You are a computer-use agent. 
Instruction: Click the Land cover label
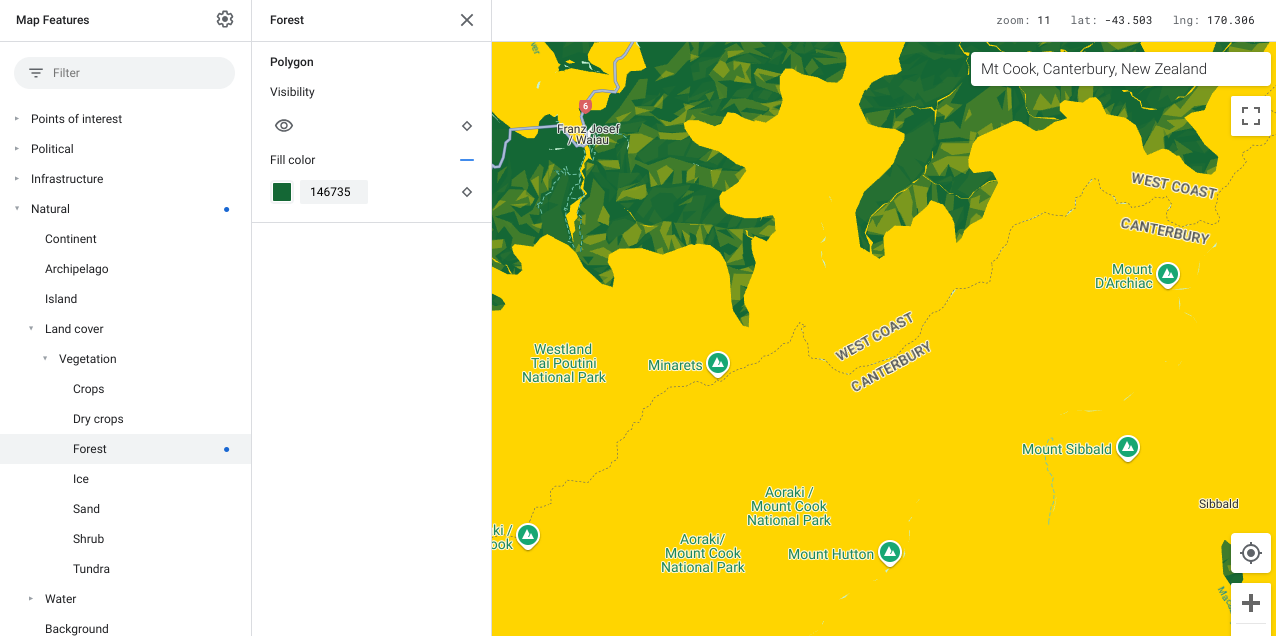click(74, 329)
